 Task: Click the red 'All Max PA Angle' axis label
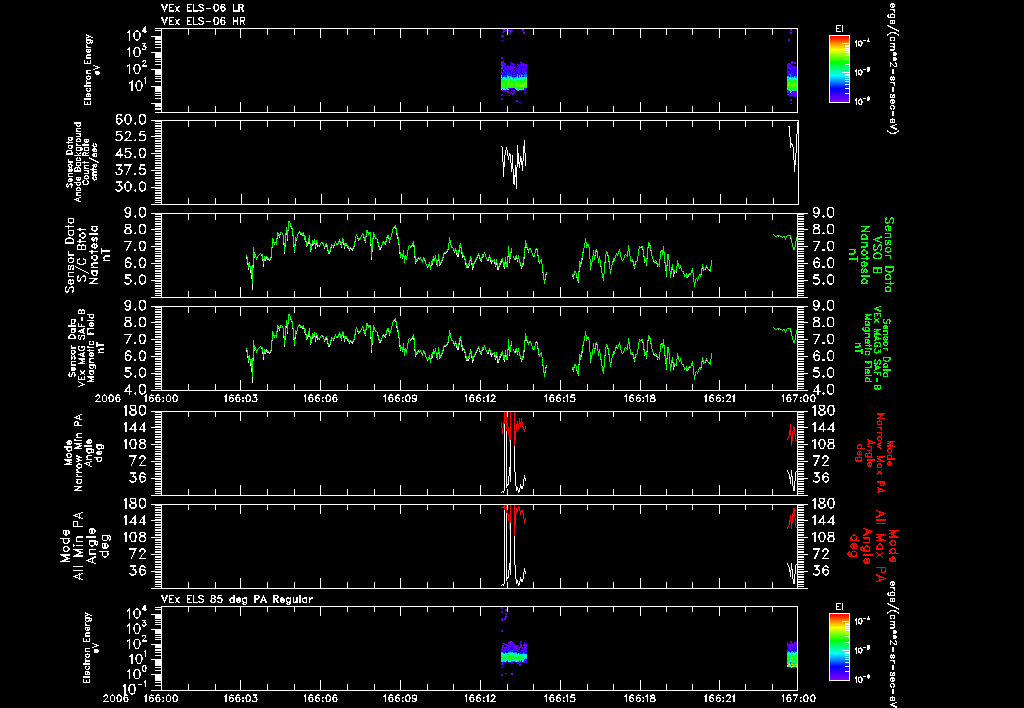[x=872, y=545]
